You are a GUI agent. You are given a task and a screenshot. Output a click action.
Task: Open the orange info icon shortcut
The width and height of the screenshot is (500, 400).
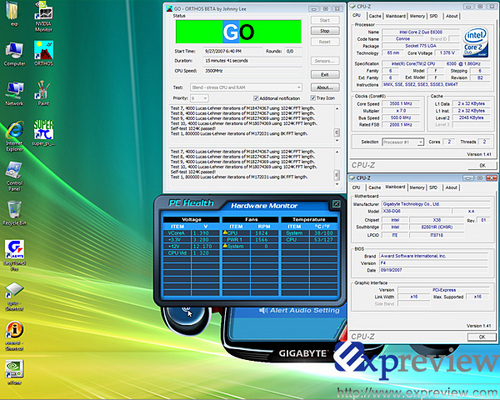tap(14, 331)
